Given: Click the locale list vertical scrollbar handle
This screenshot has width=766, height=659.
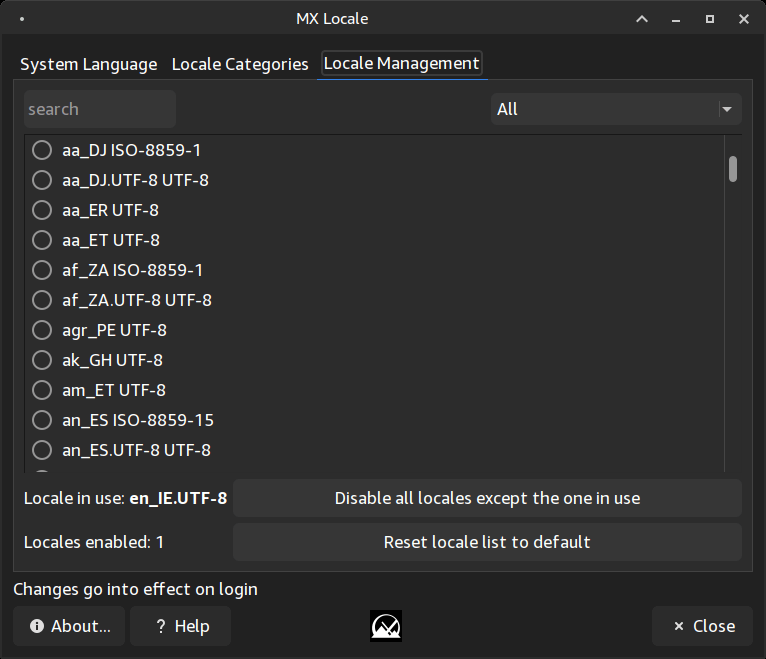Looking at the screenshot, I should 733,168.
